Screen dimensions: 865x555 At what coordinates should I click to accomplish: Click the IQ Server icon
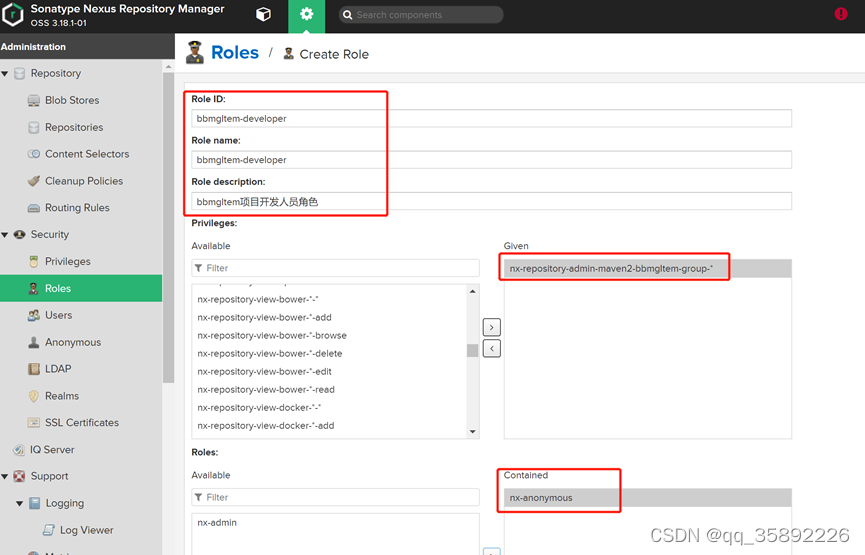pyautogui.click(x=19, y=450)
